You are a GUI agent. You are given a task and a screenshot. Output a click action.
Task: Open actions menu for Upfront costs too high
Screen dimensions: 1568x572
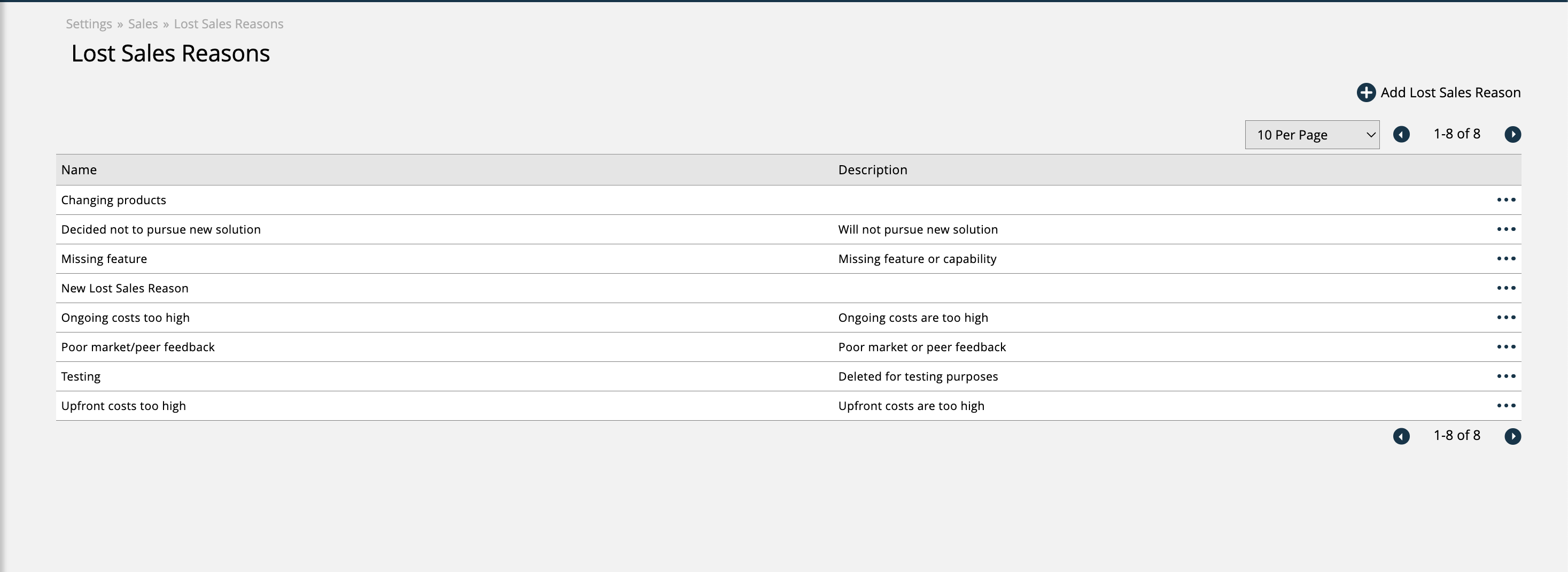coord(1505,406)
